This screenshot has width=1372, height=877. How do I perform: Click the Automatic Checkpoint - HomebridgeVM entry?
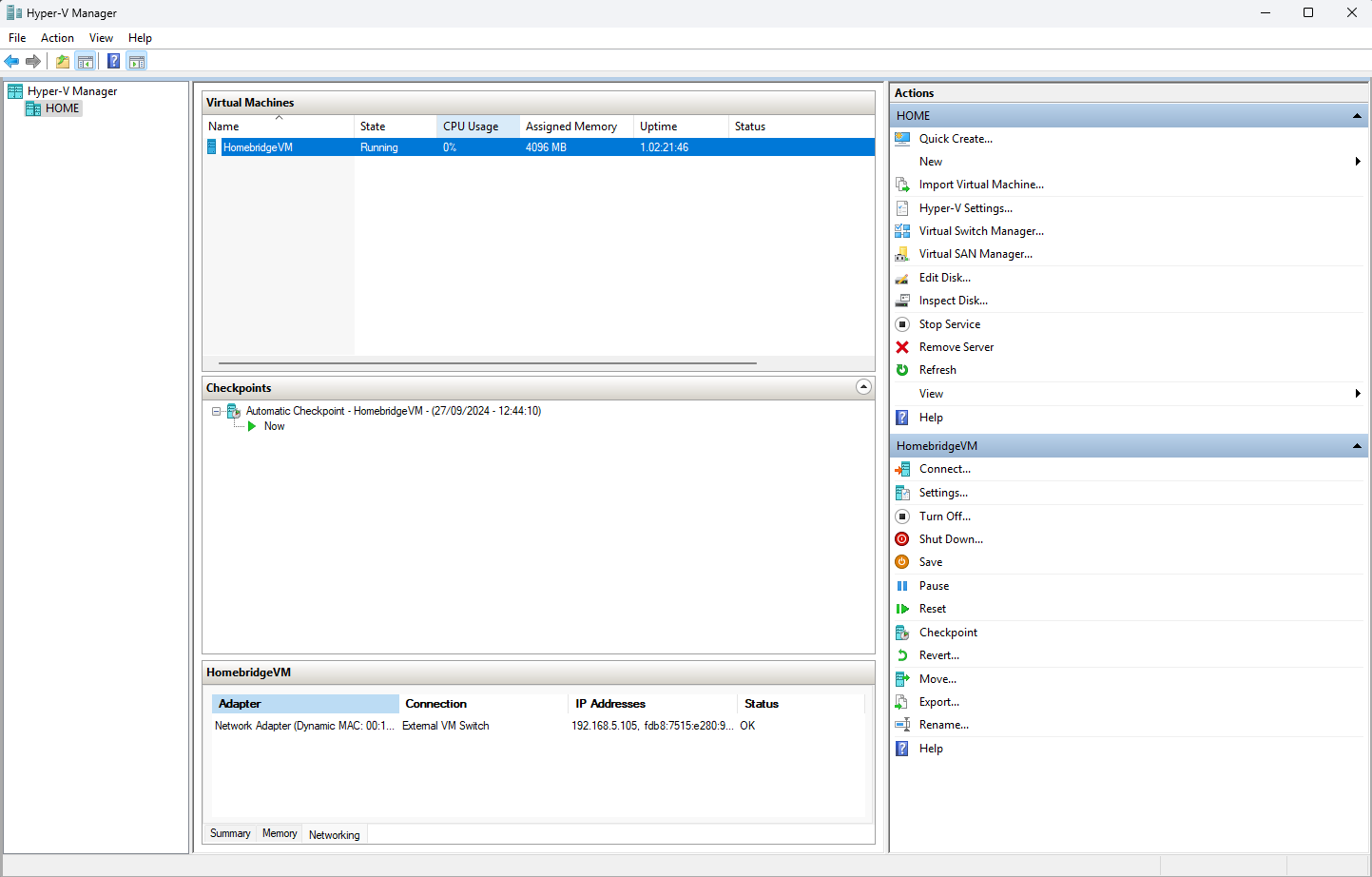(394, 411)
